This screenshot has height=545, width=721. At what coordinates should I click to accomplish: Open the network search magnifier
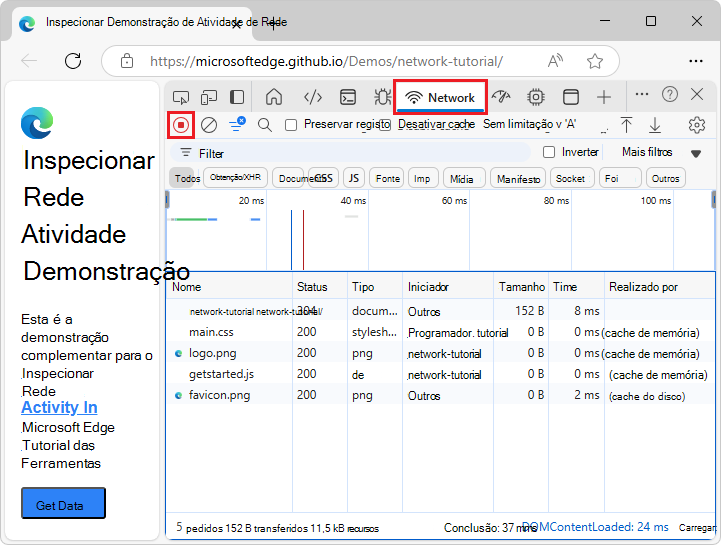[265, 125]
